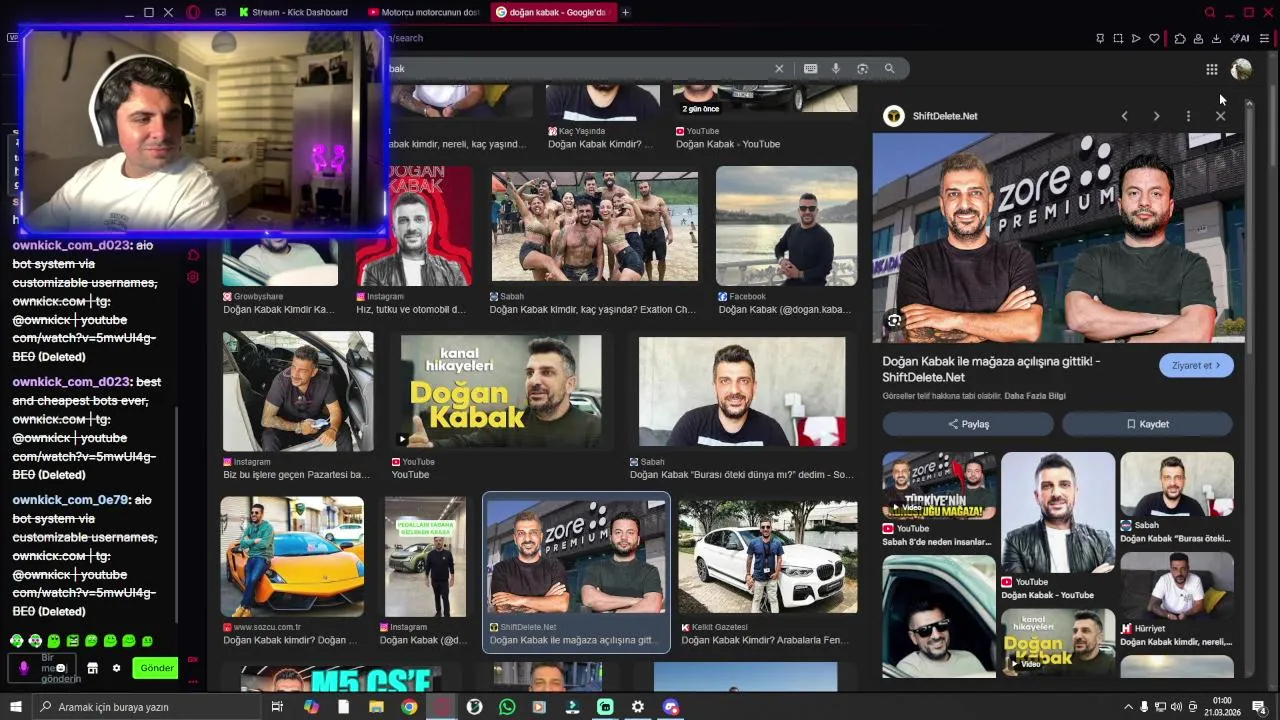This screenshot has width=1280, height=720.
Task: Open the Kelkit Gazetesi white BMW thumbnail
Action: [x=767, y=557]
